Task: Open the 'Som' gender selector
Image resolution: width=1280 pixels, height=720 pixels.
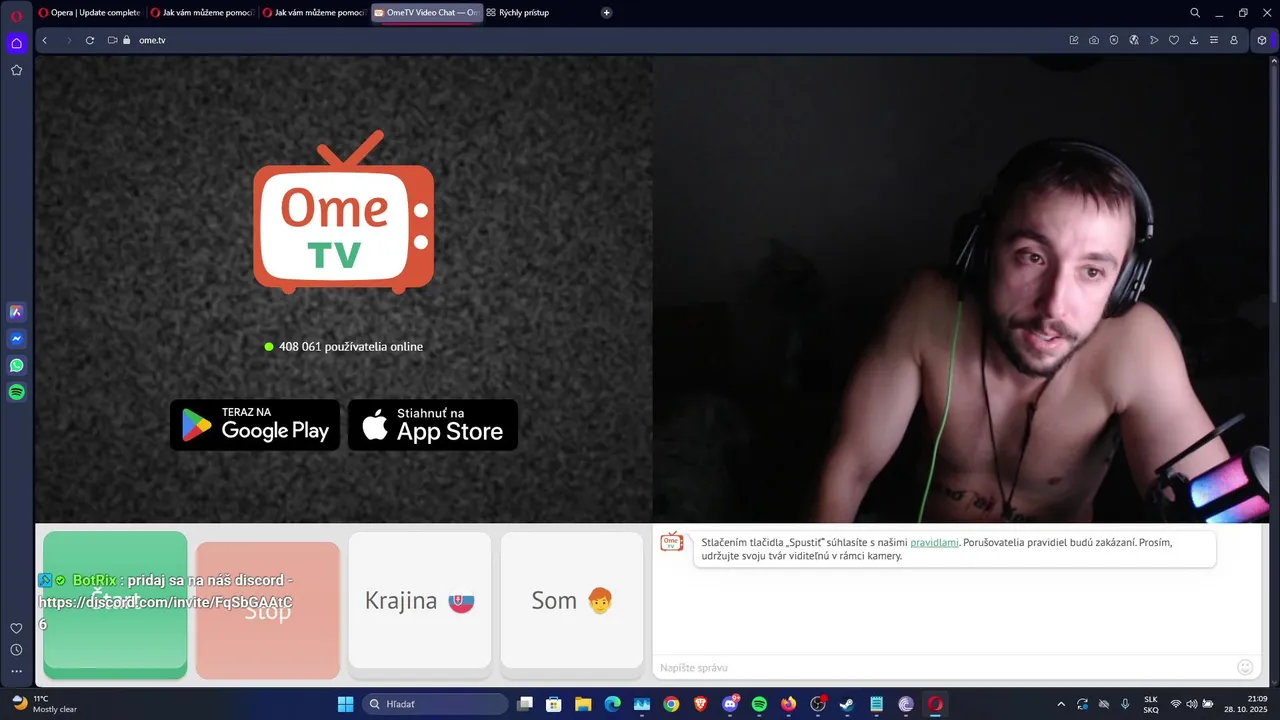Action: [572, 600]
